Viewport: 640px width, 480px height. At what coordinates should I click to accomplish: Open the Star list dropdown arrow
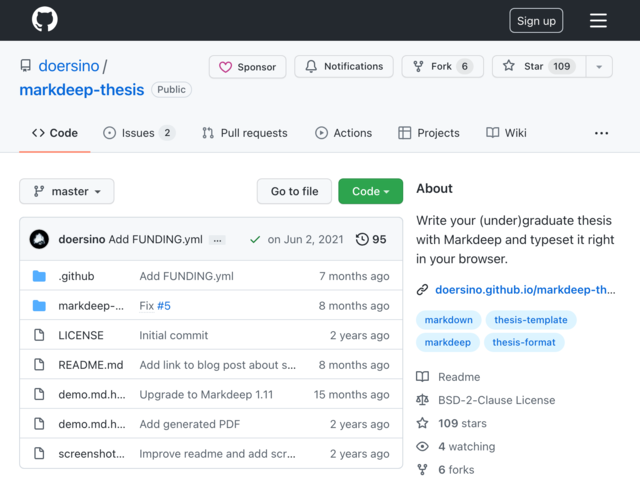click(599, 67)
